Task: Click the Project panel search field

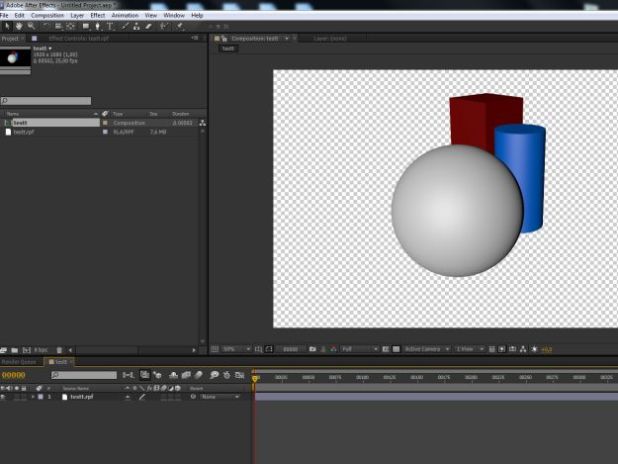Action: tap(48, 101)
